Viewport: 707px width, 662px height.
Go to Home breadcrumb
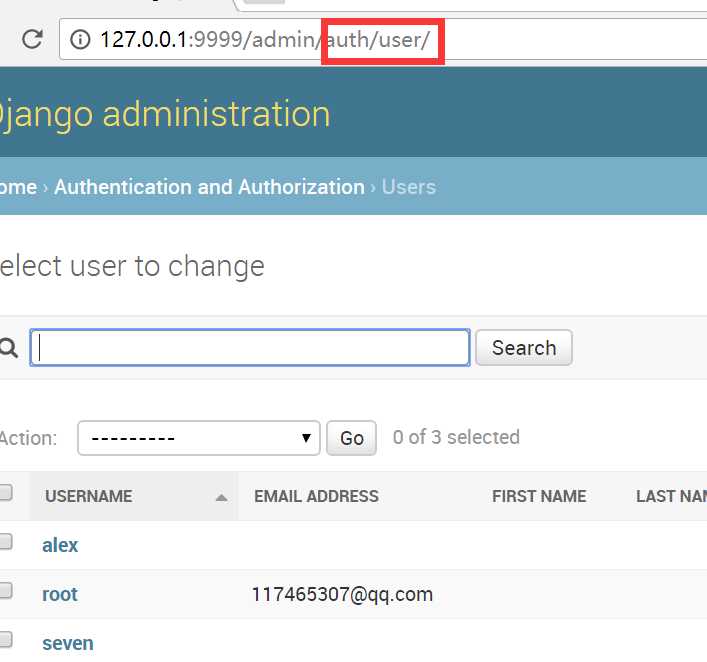18,187
